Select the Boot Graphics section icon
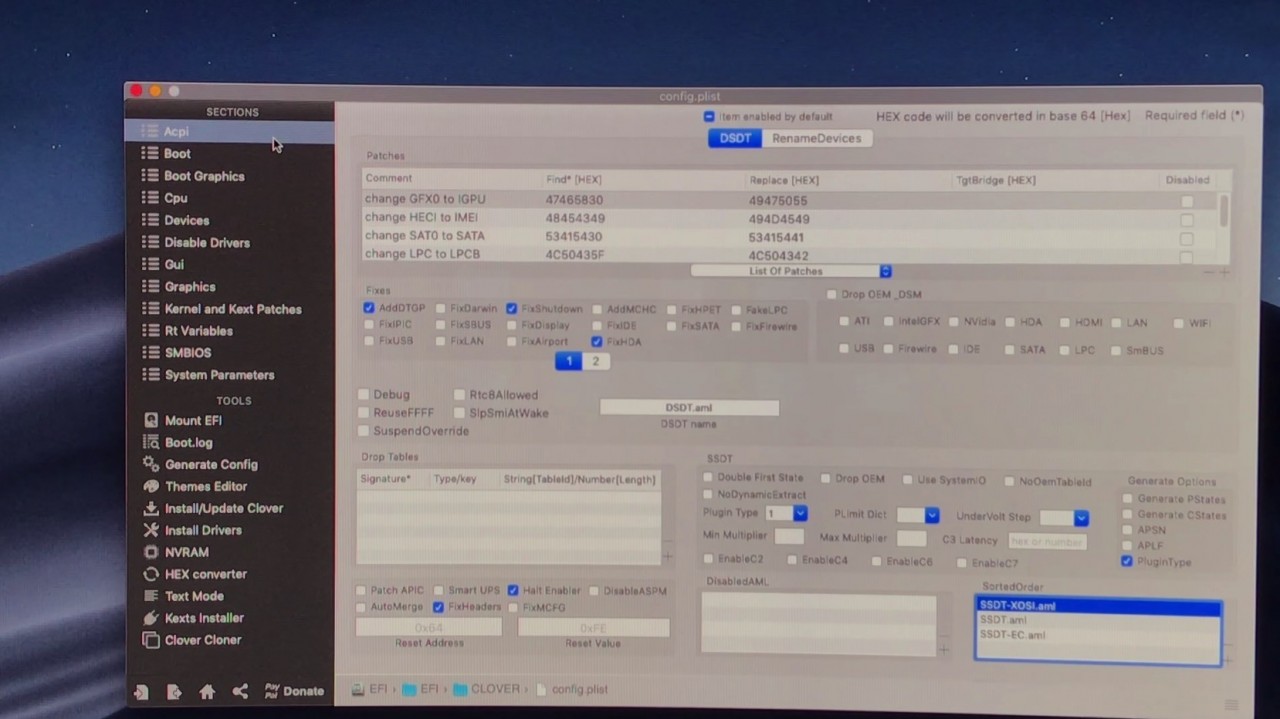This screenshot has width=1280, height=719. [150, 175]
